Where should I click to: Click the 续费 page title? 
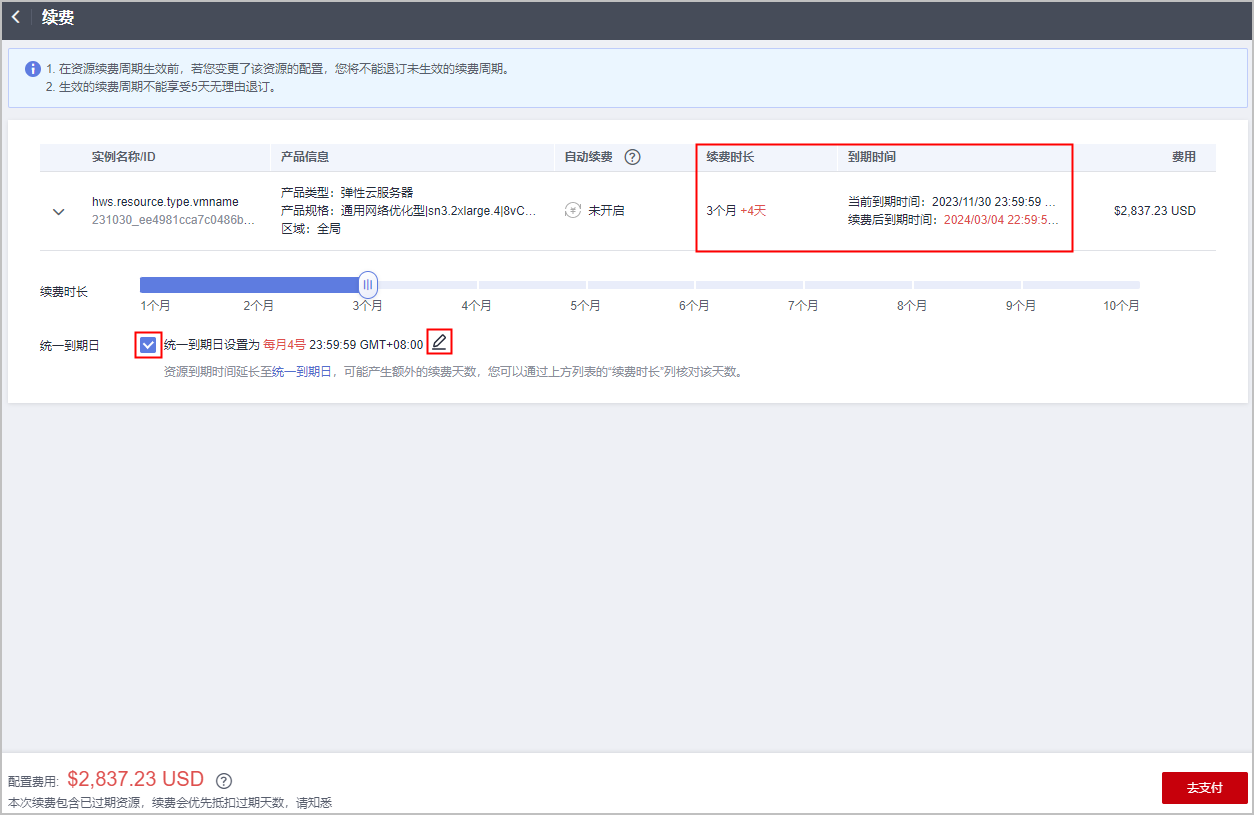[58, 18]
